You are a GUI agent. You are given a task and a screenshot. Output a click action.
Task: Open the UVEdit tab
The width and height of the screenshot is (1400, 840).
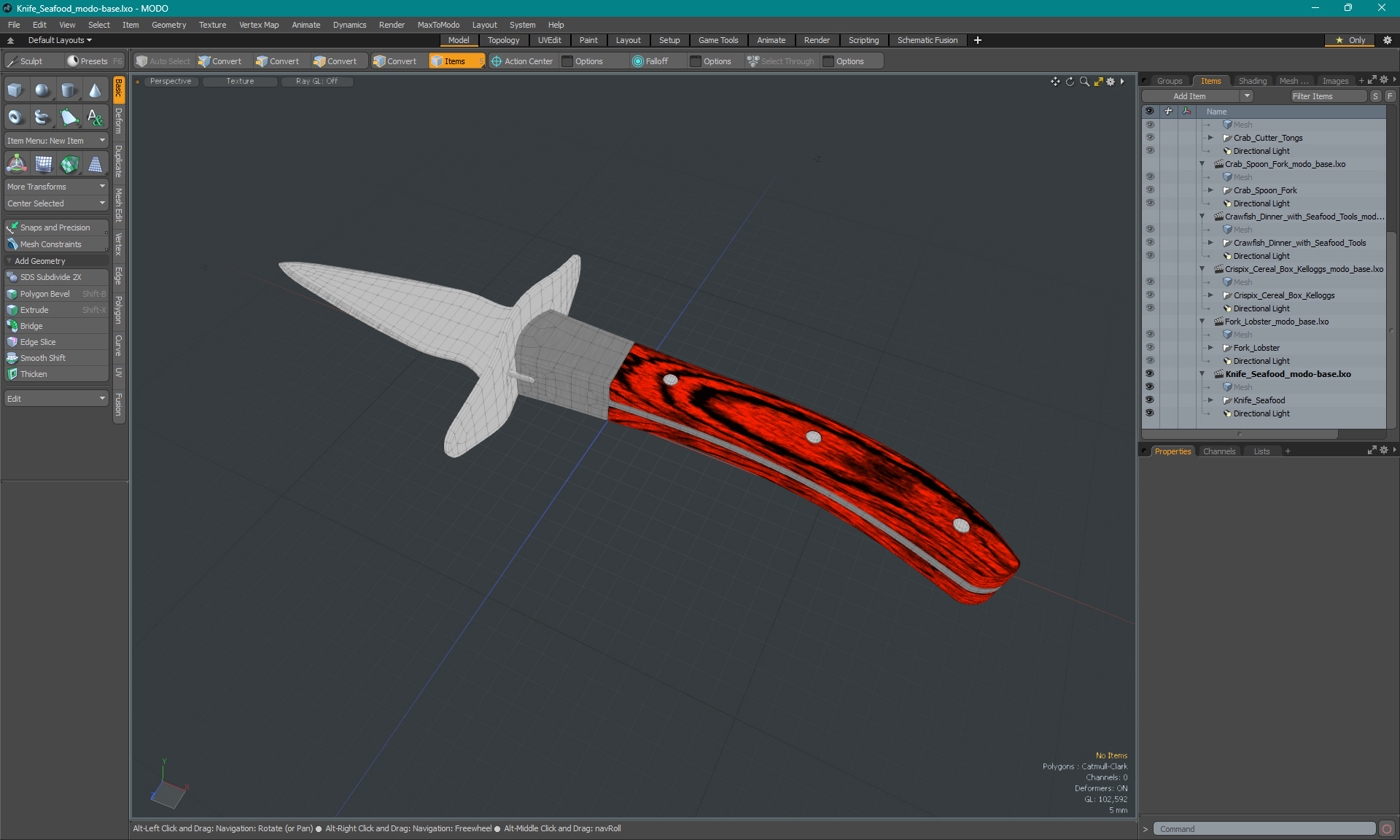pos(550,40)
